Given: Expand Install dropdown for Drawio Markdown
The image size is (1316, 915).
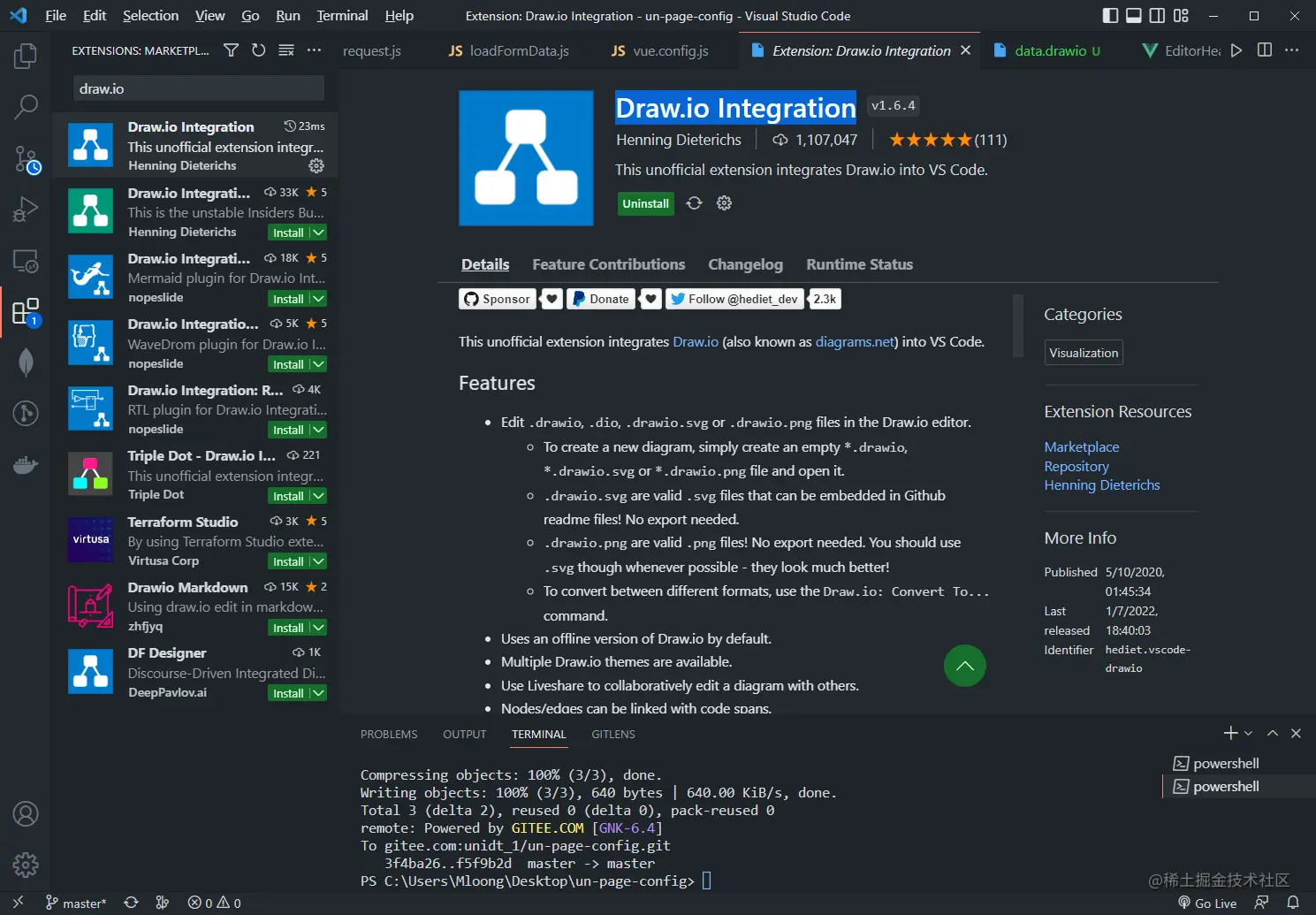Looking at the screenshot, I should (319, 628).
